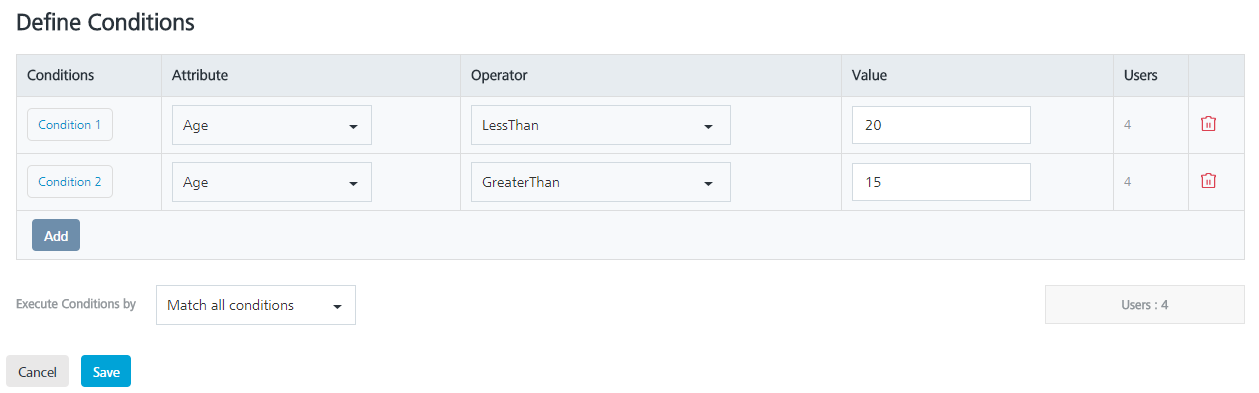Screen dimensions: 1259x393
Task: Click the Value field containing 15
Action: [941, 182]
